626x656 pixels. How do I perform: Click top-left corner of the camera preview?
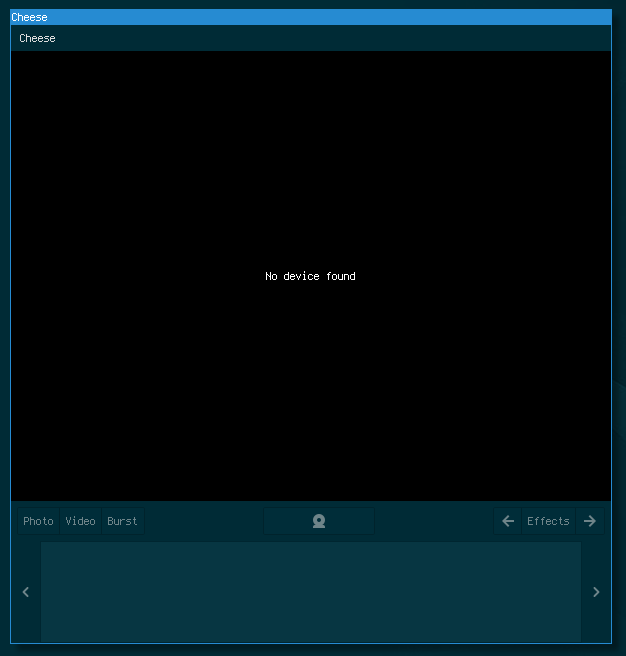(16, 56)
